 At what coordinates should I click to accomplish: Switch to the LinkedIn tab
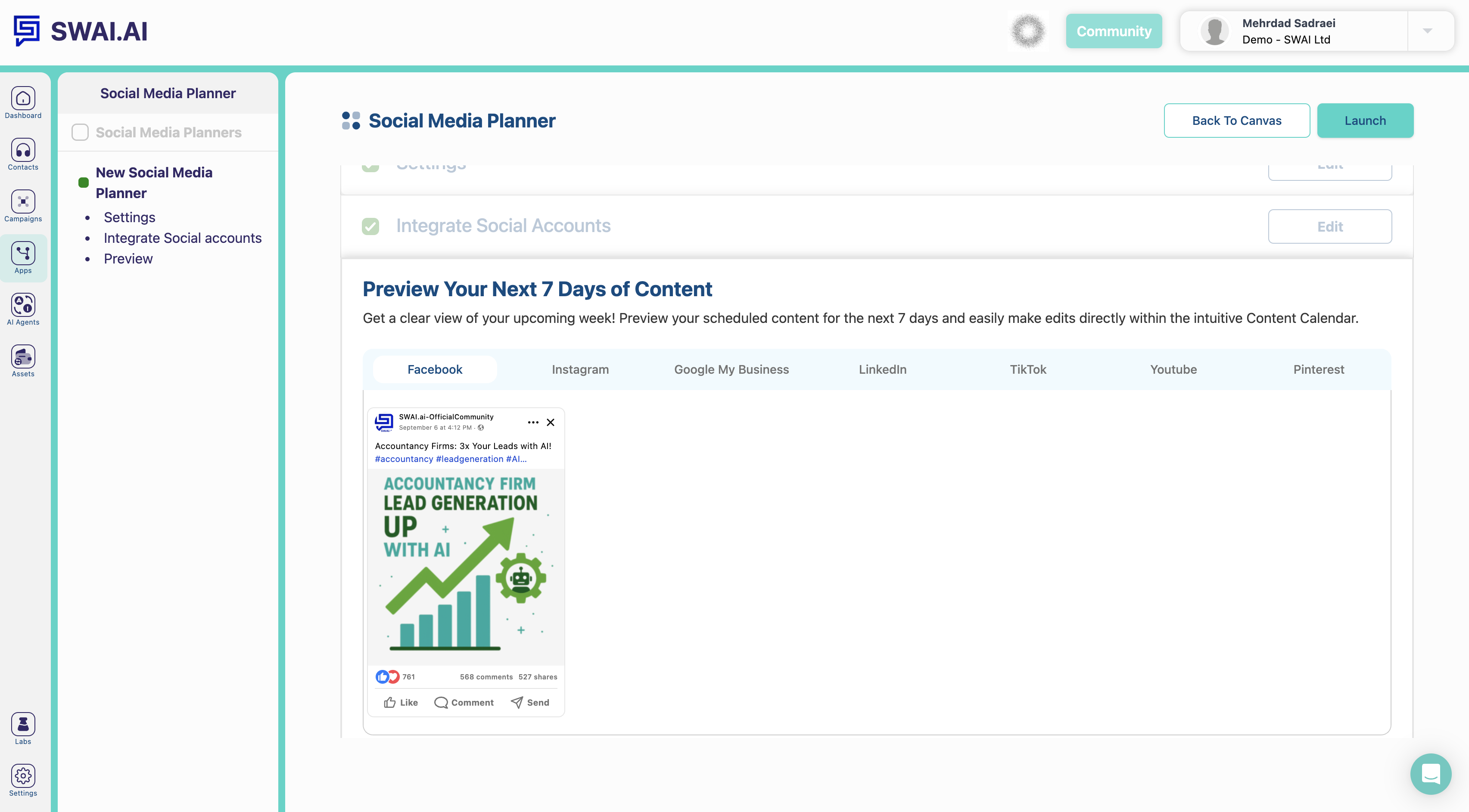(882, 369)
